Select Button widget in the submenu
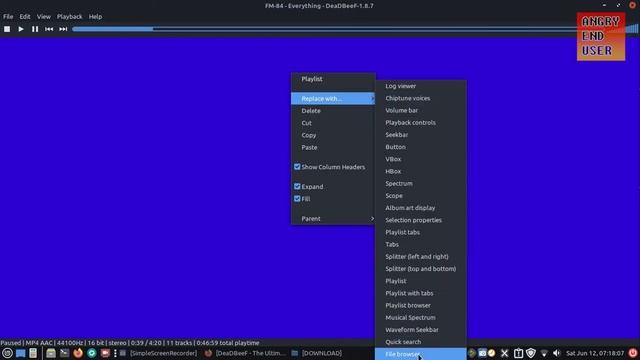Screen dimensions: 640x360 pos(421,147)
